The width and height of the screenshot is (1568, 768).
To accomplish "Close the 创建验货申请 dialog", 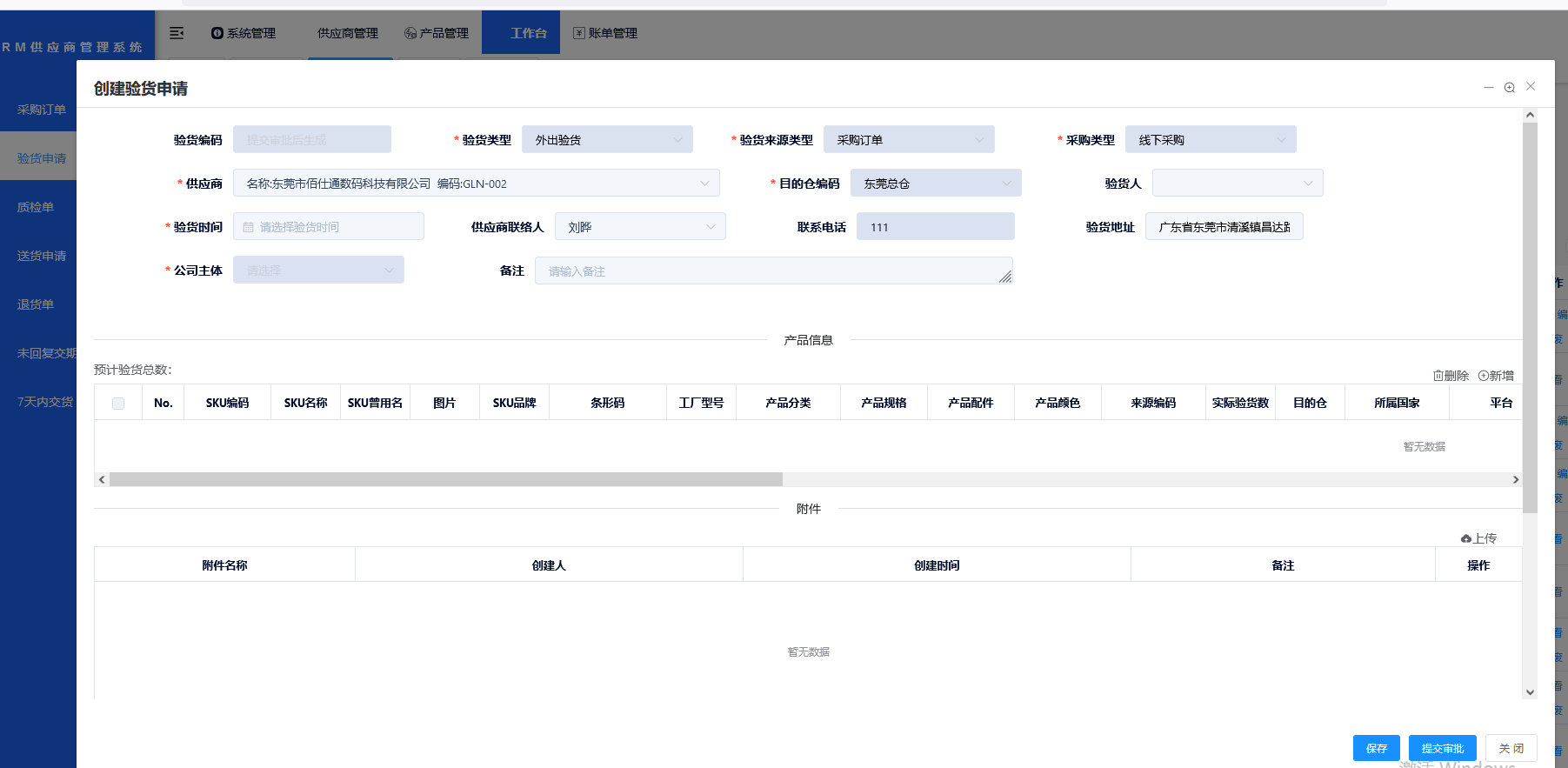I will (x=1531, y=86).
